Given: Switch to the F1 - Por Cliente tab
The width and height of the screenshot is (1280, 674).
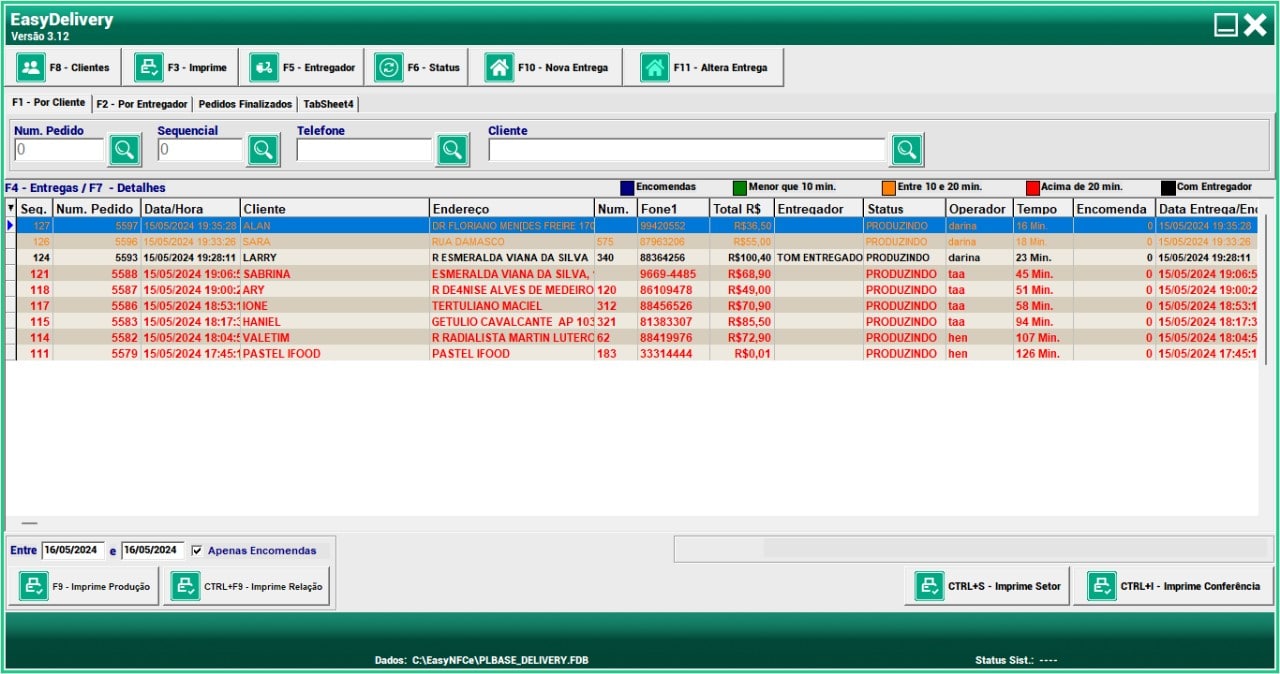Looking at the screenshot, I should coord(48,103).
